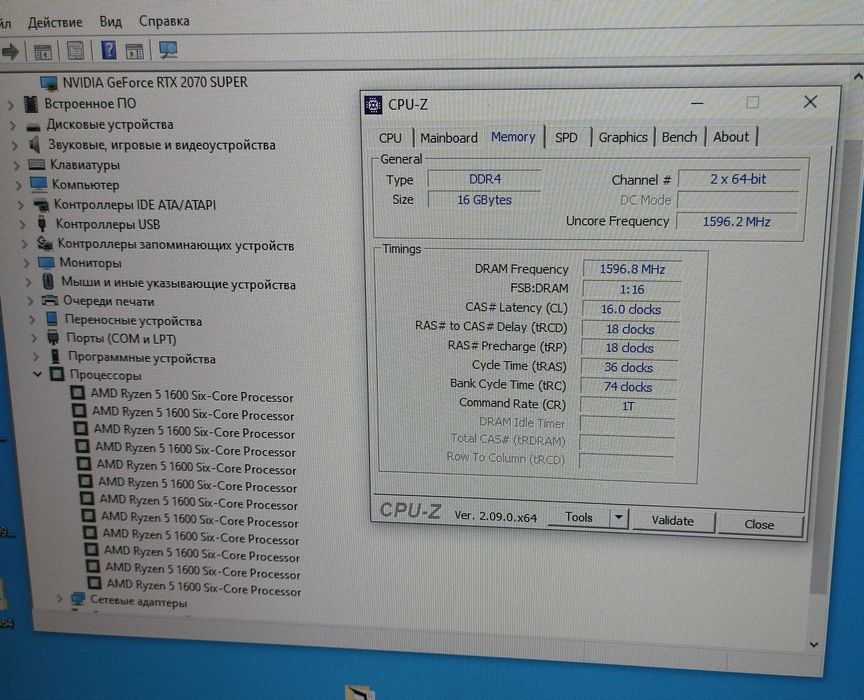
Task: Click the NVIDIA GeForce RTX 2070 SUPER icon
Action: pos(49,83)
